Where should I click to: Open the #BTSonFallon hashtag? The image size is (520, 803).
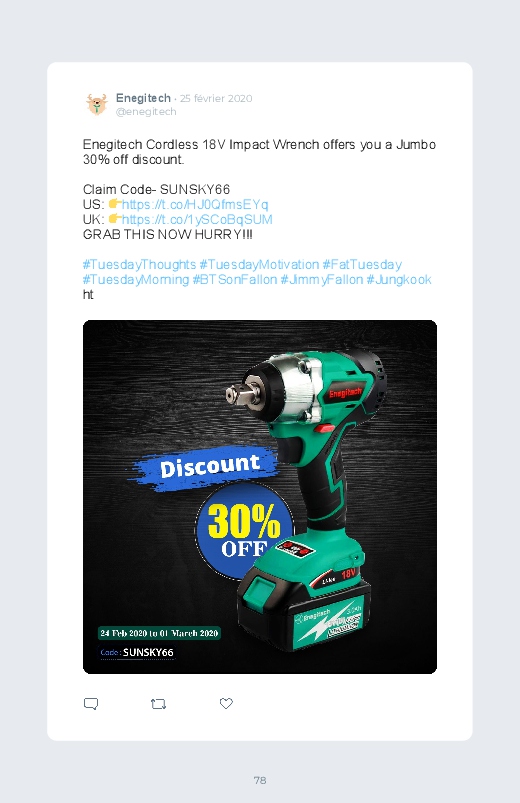(235, 280)
